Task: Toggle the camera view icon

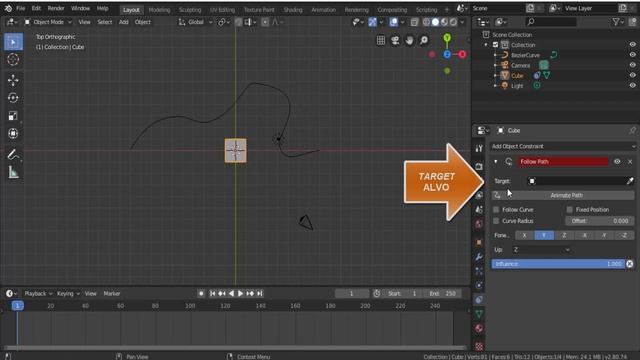Action: pyautogui.click(x=395, y=40)
